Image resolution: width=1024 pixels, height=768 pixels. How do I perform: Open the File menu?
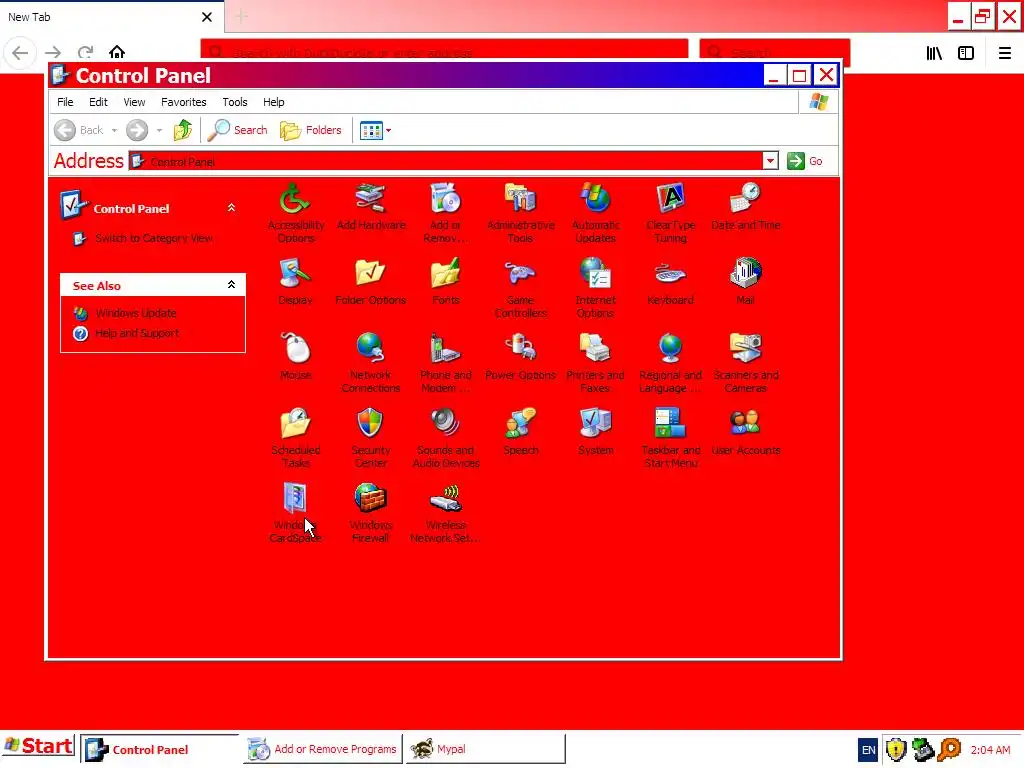[65, 102]
